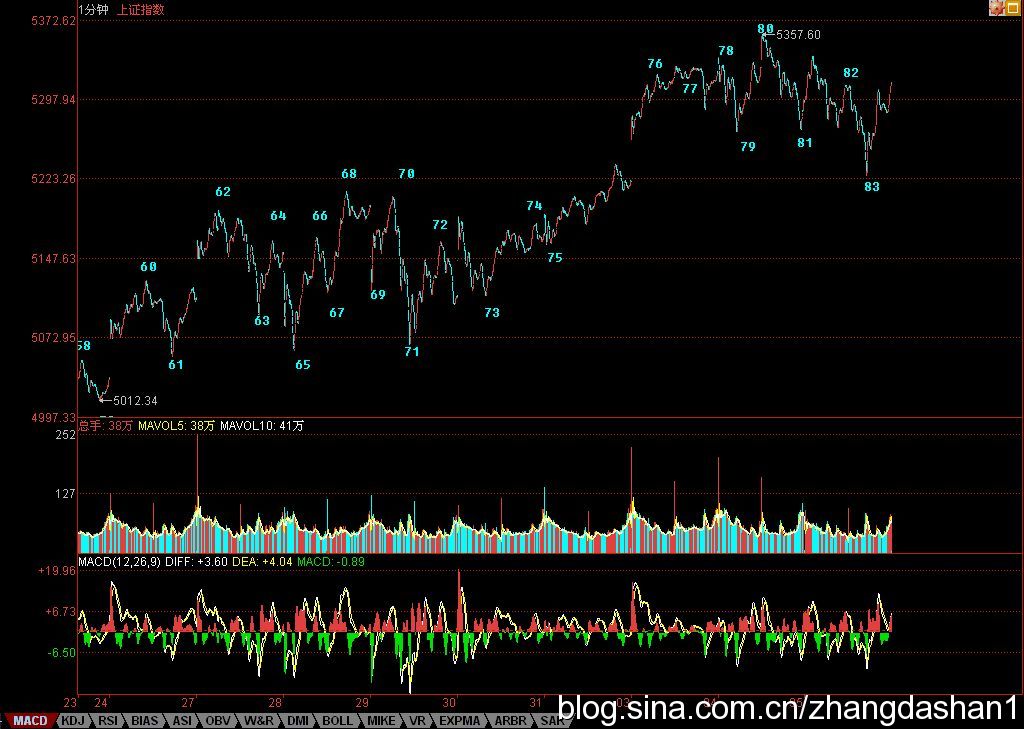
Task: Select the ARBR indicator tab
Action: point(509,720)
